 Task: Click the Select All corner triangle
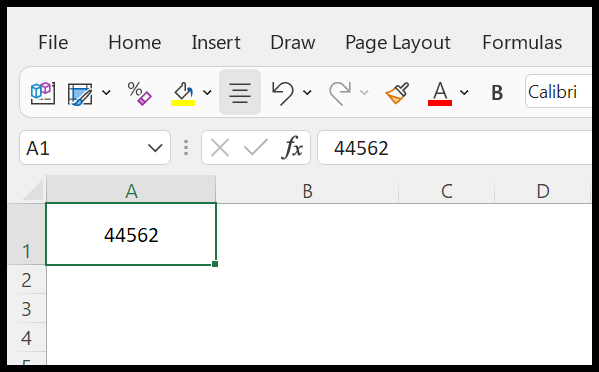pos(34,190)
